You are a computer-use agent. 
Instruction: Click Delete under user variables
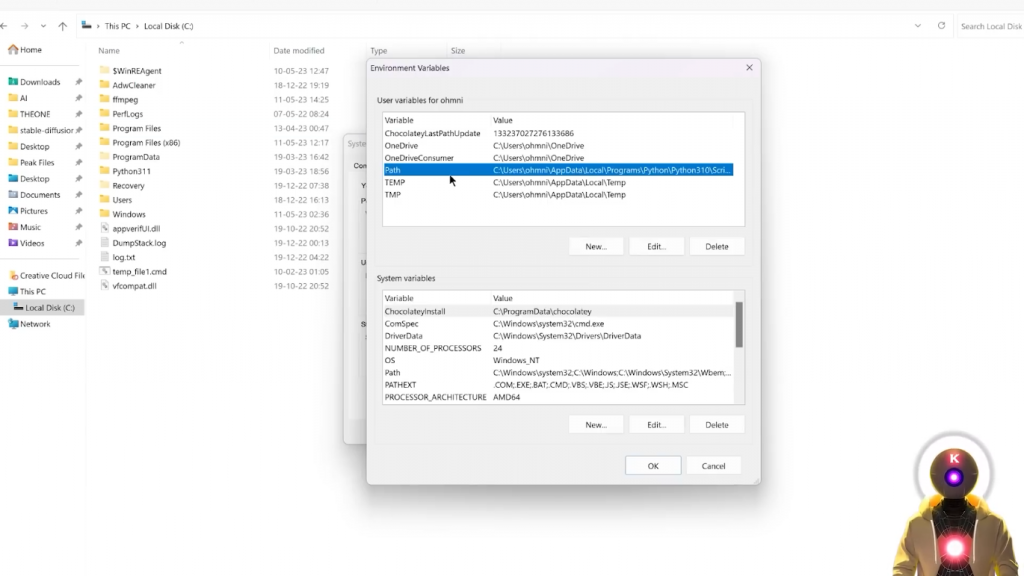pos(716,246)
